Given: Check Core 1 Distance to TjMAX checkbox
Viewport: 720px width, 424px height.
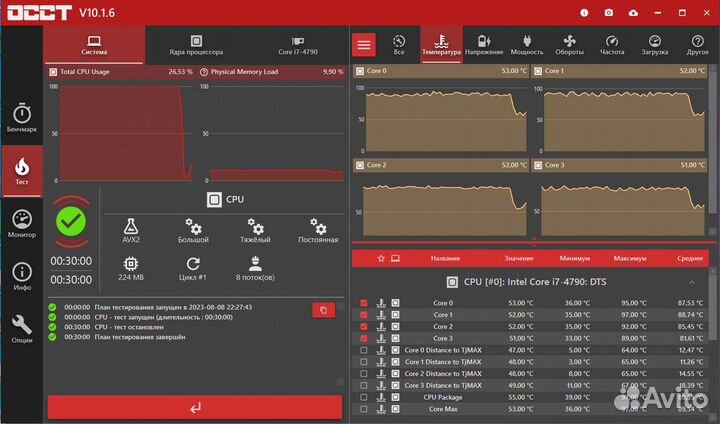Looking at the screenshot, I should coord(364,362).
